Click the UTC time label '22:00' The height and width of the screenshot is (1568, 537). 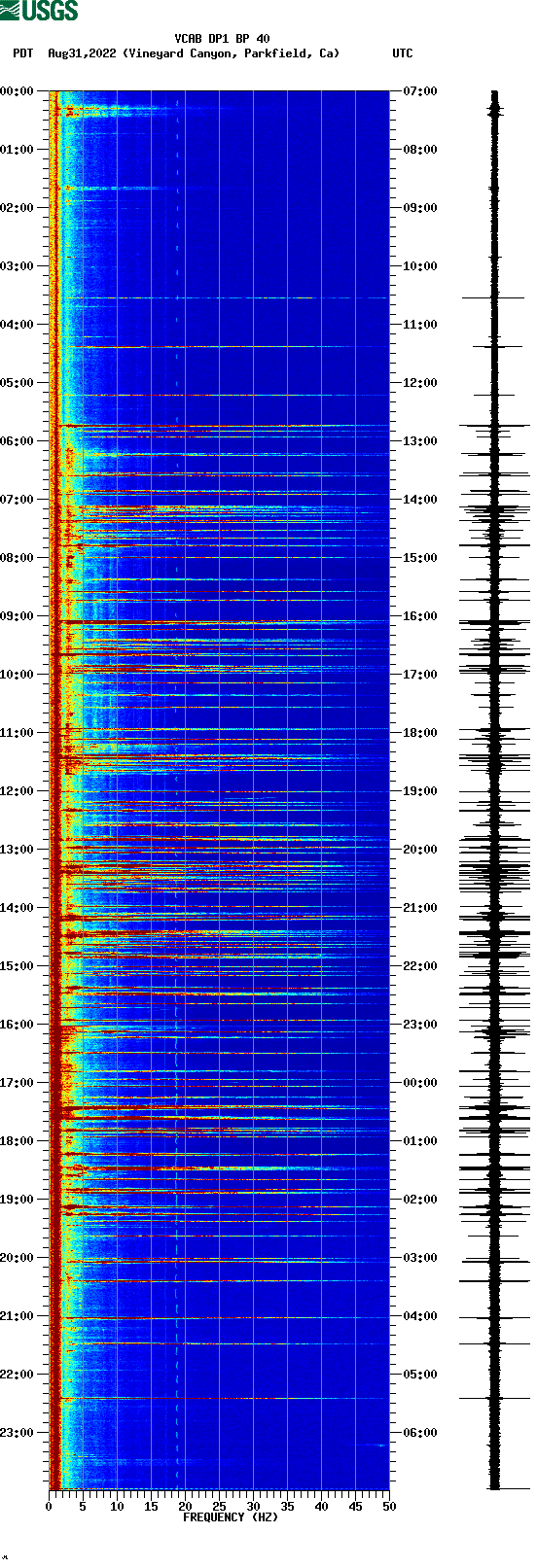420,966
